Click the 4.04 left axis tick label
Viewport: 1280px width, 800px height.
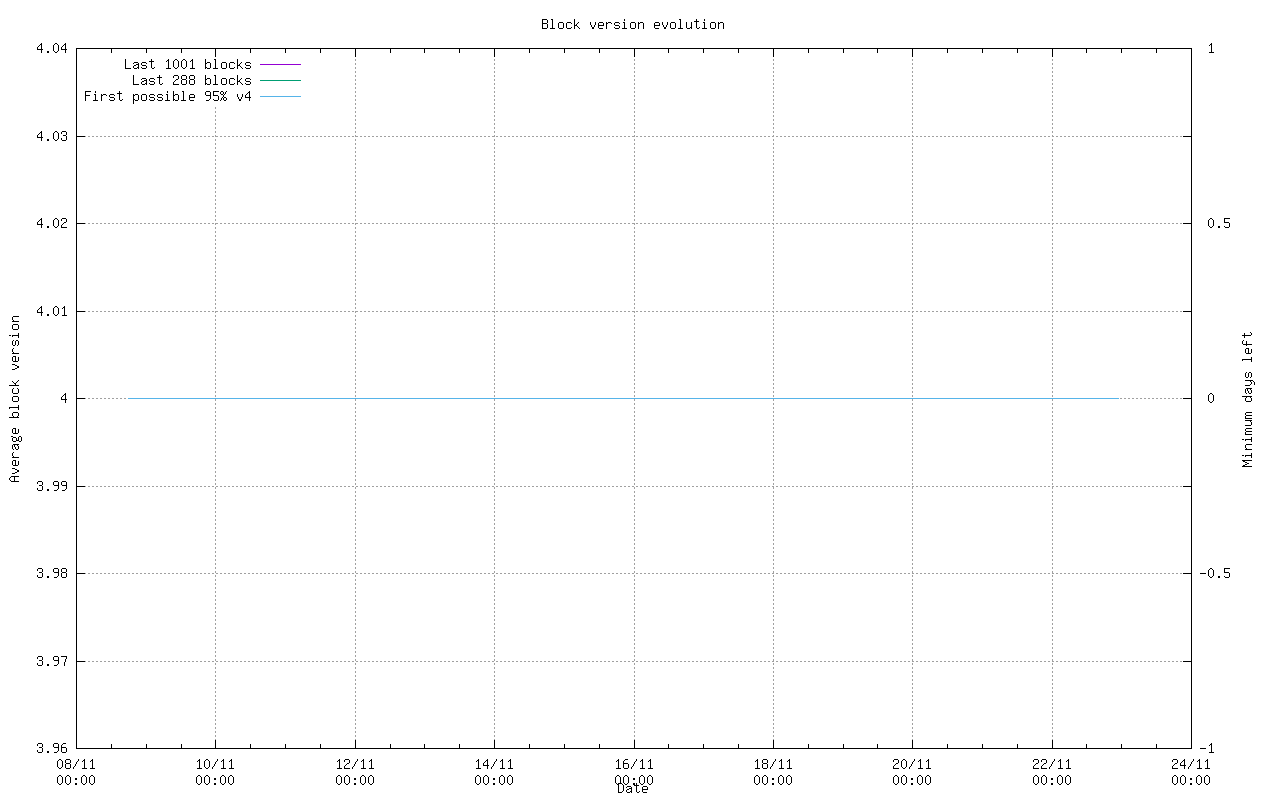(51, 48)
